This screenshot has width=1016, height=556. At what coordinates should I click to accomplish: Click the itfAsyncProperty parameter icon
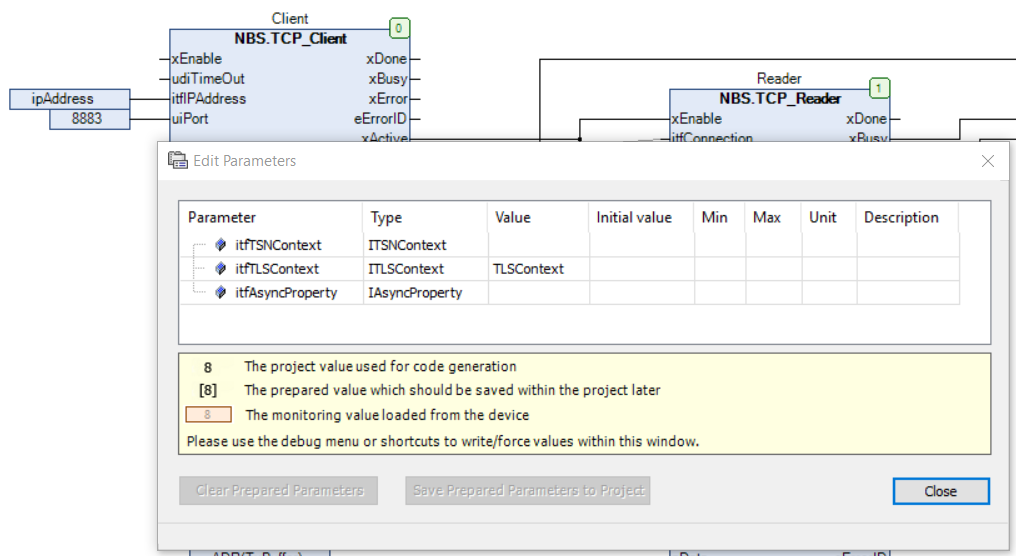point(221,293)
